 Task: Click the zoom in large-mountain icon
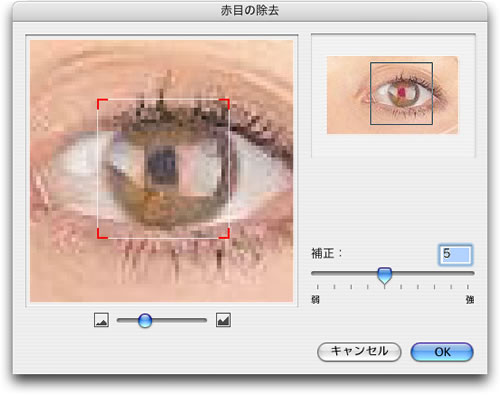[223, 320]
